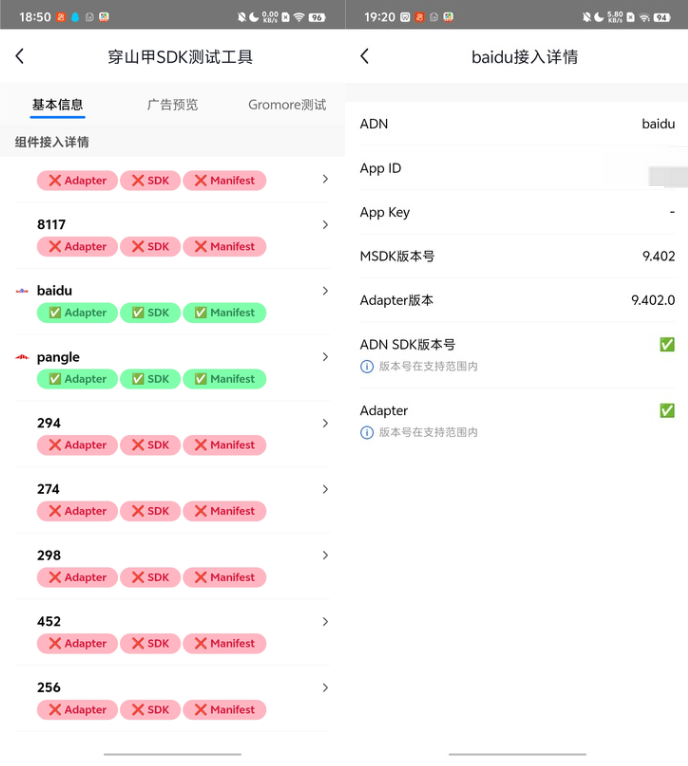Tap the baidu logo icon
This screenshot has height=766, width=688.
pos(22,291)
